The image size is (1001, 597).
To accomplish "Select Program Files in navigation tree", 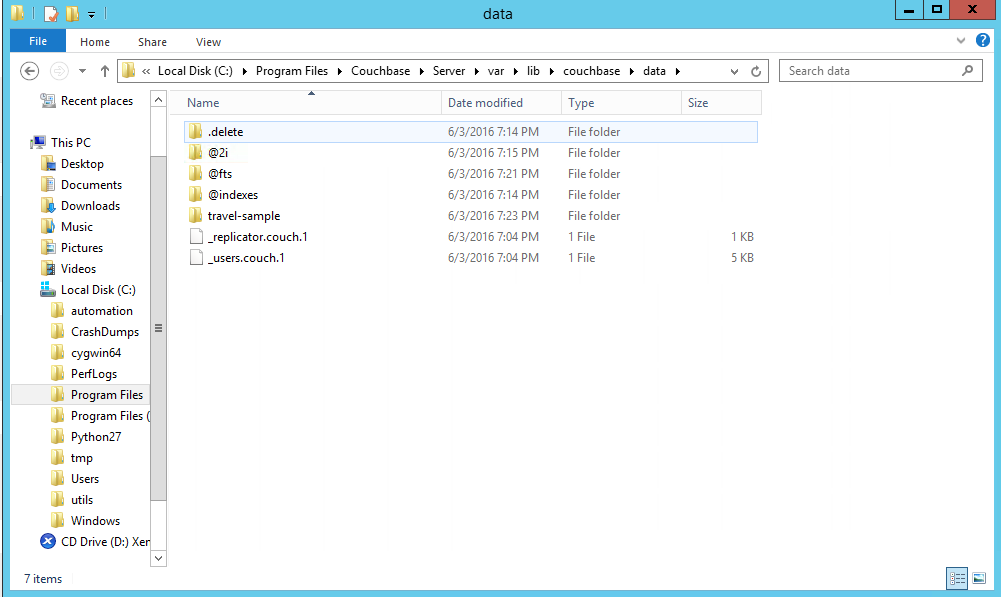I will coord(106,395).
